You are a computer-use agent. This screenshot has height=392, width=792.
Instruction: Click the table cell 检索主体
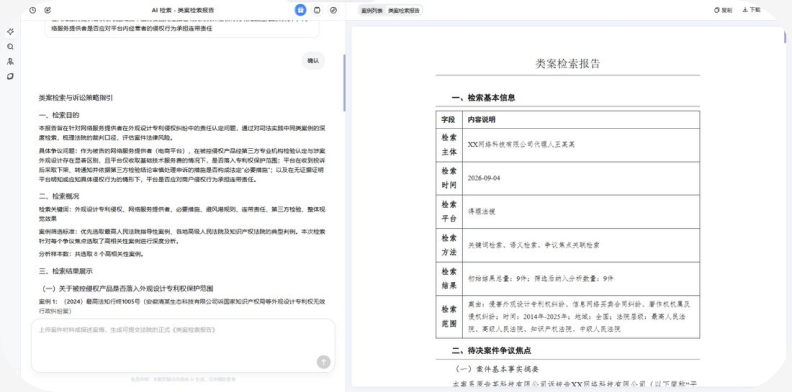point(449,144)
